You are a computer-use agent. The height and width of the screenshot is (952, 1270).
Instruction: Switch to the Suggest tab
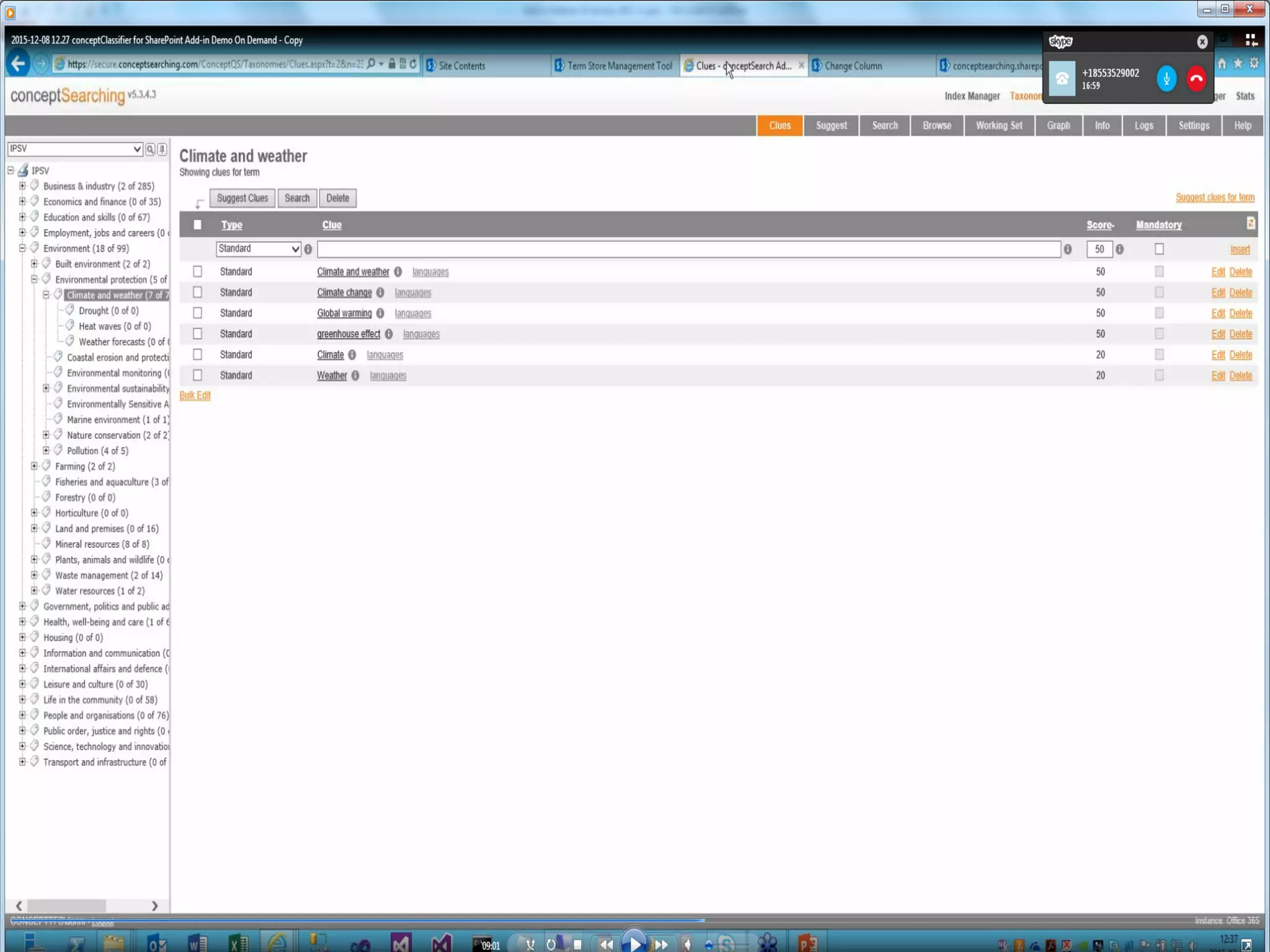pyautogui.click(x=831, y=125)
